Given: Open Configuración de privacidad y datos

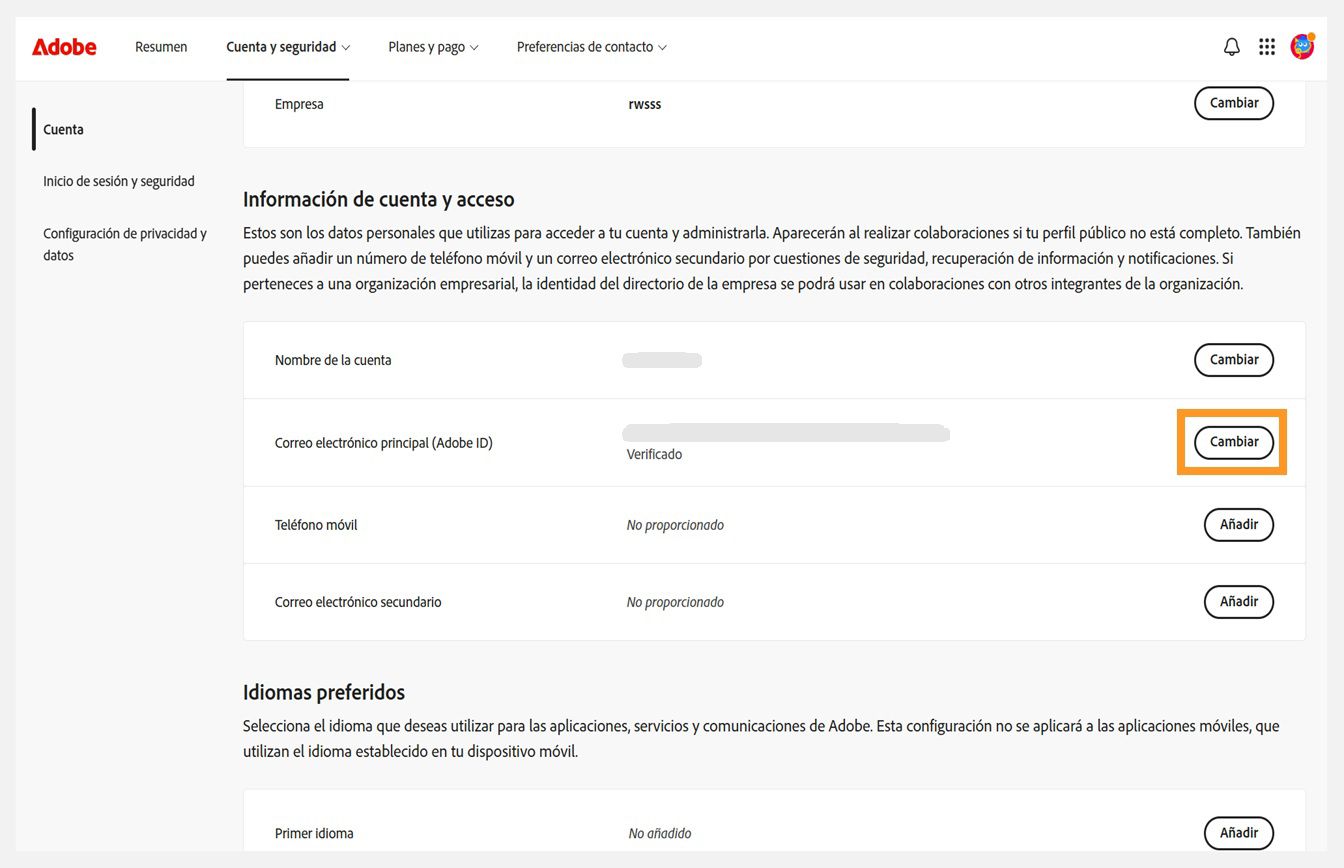Looking at the screenshot, I should pyautogui.click(x=125, y=244).
